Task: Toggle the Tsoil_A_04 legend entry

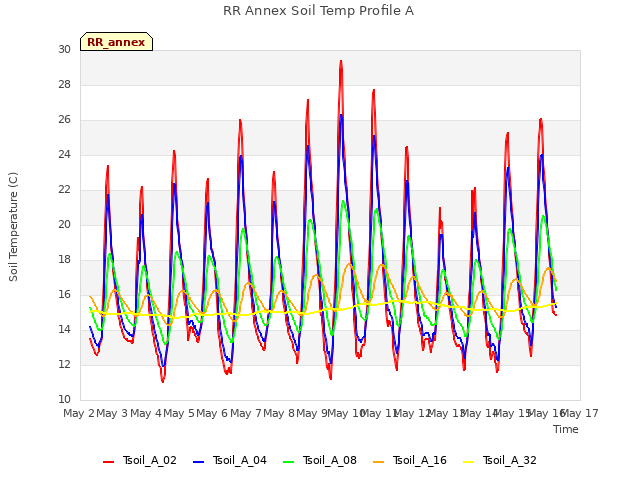Action: point(230,461)
